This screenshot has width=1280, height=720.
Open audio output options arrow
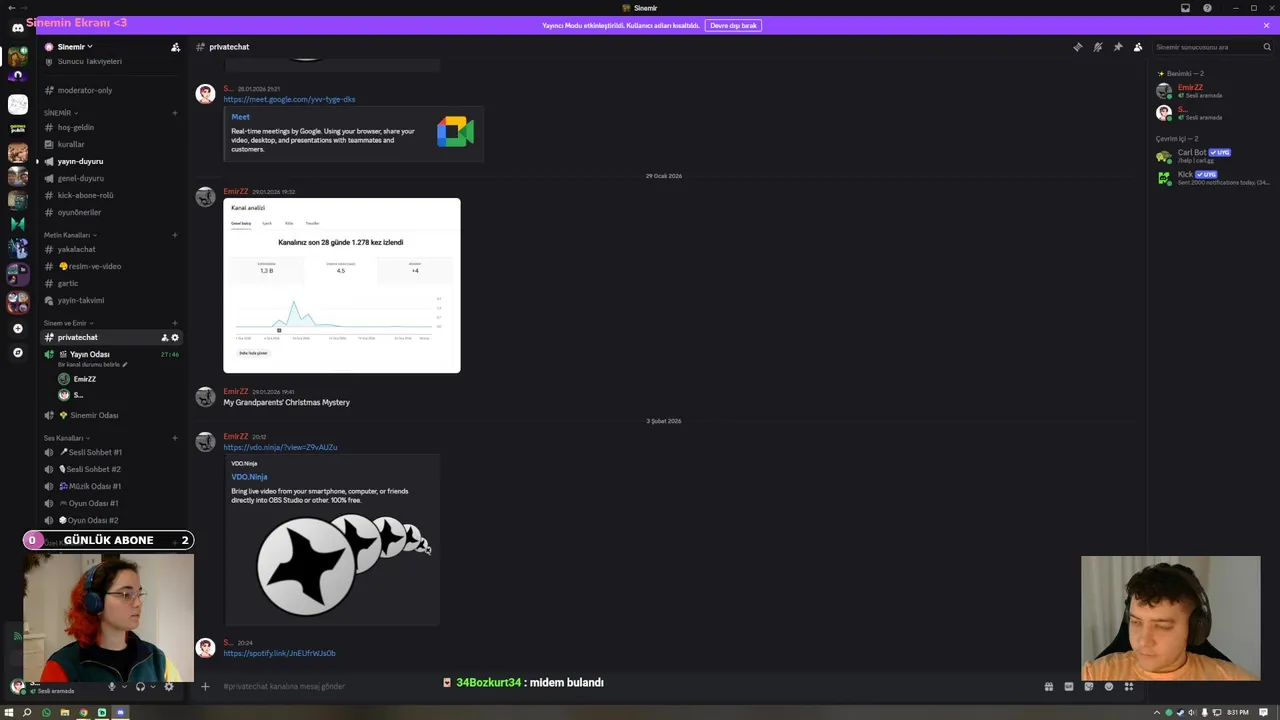click(153, 686)
